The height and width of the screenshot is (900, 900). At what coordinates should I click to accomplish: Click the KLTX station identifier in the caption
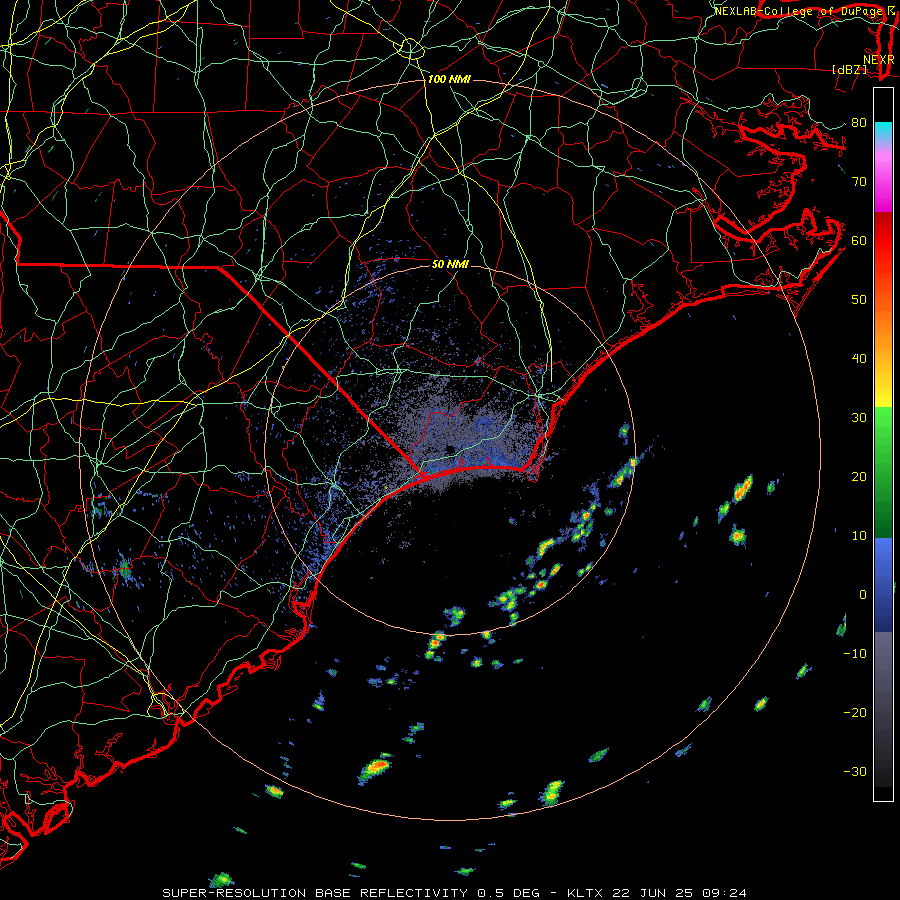[x=585, y=893]
